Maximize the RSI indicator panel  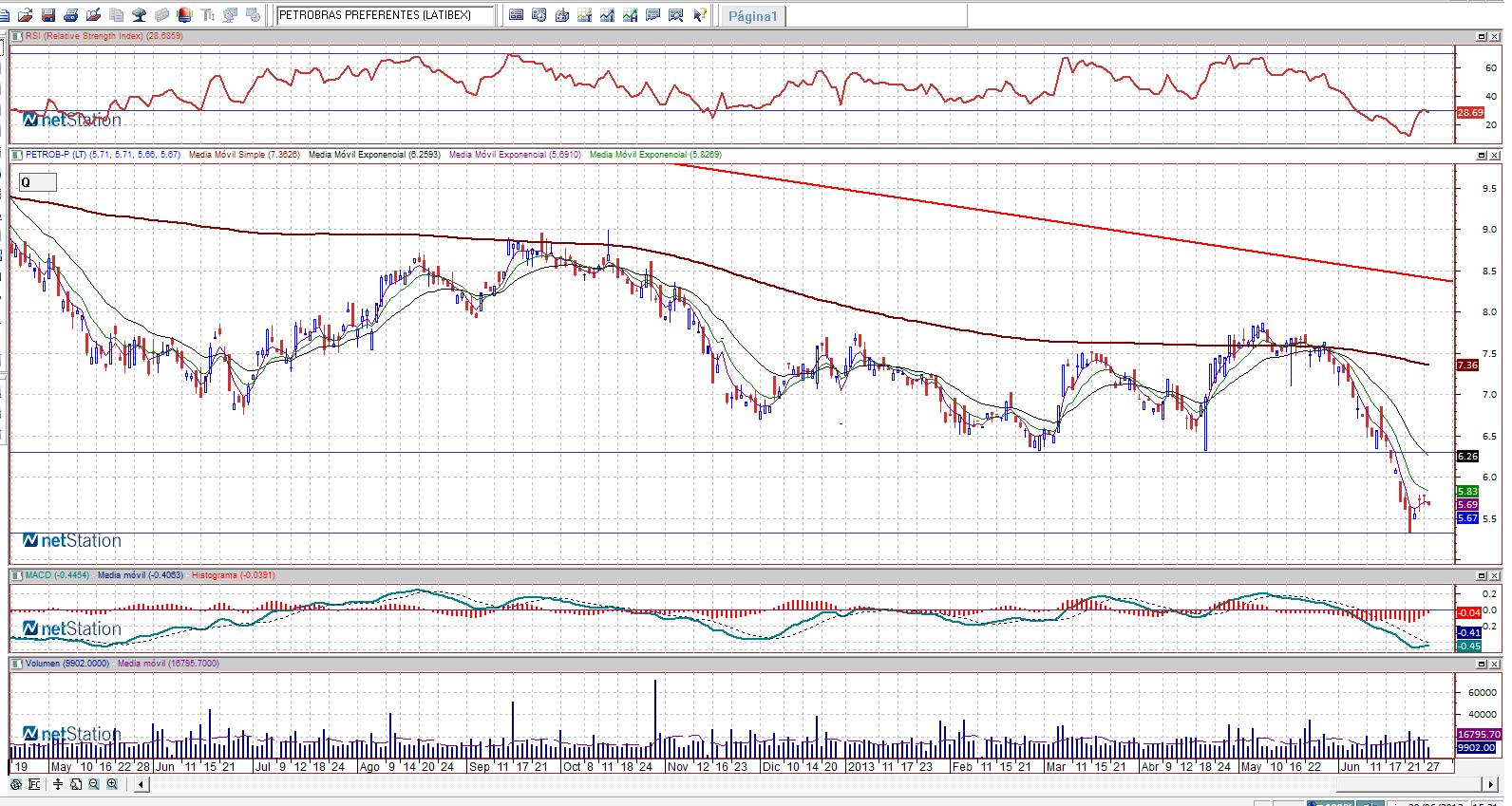(1482, 36)
